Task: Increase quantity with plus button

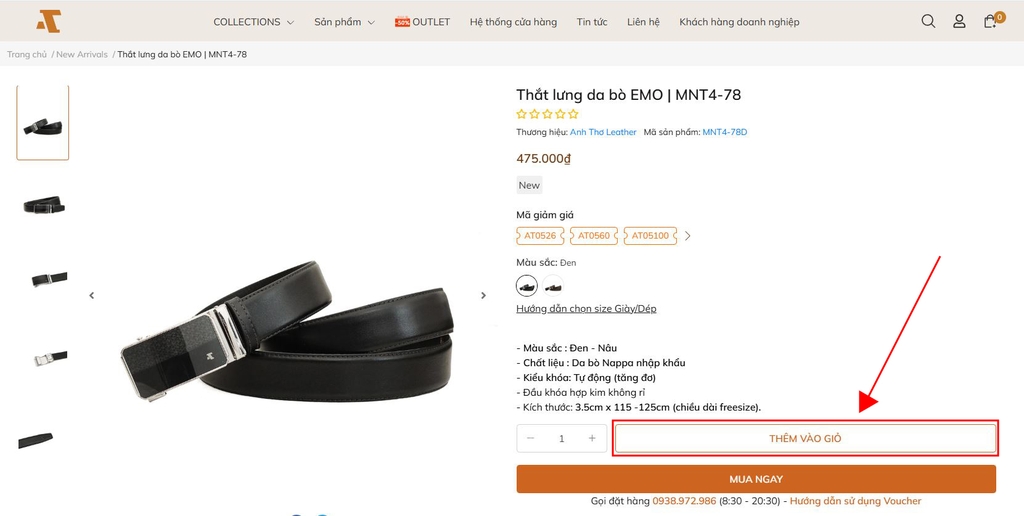Action: (x=592, y=438)
